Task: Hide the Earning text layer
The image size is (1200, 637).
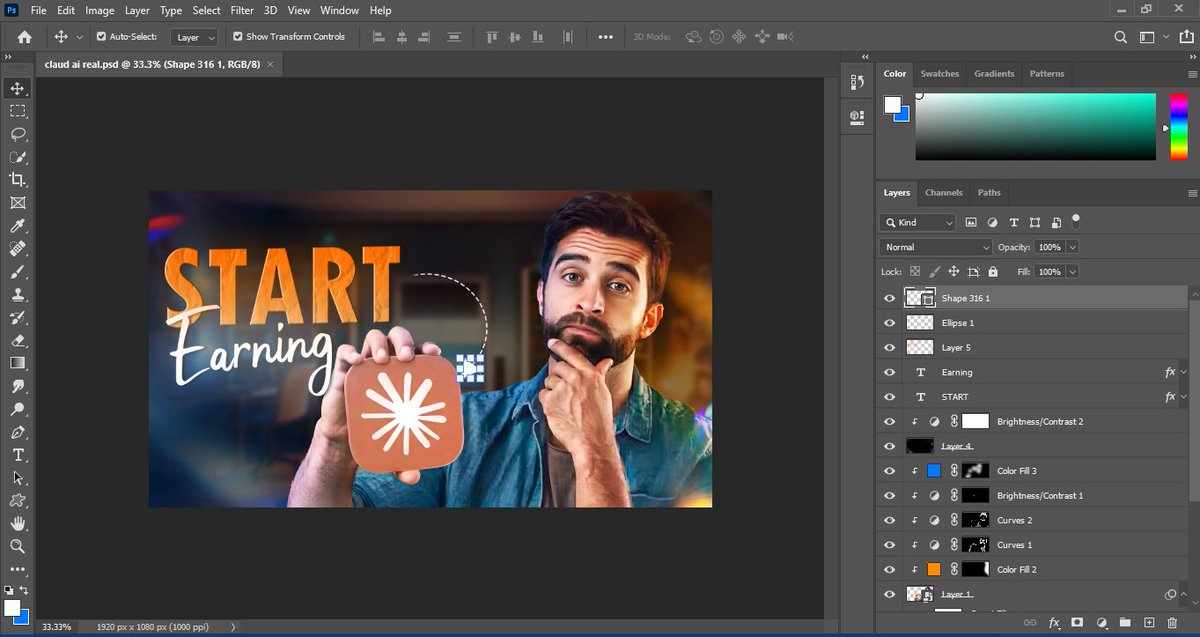Action: [890, 372]
